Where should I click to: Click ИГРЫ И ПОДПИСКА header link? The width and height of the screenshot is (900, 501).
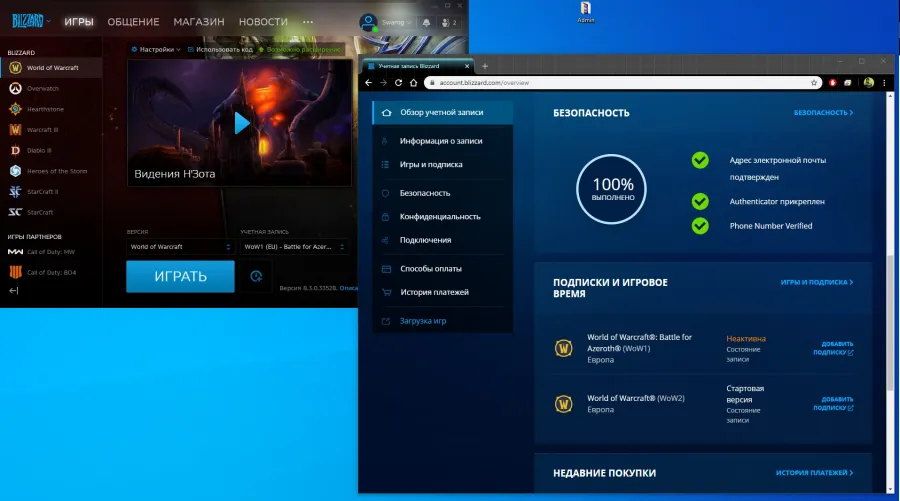[x=816, y=282]
